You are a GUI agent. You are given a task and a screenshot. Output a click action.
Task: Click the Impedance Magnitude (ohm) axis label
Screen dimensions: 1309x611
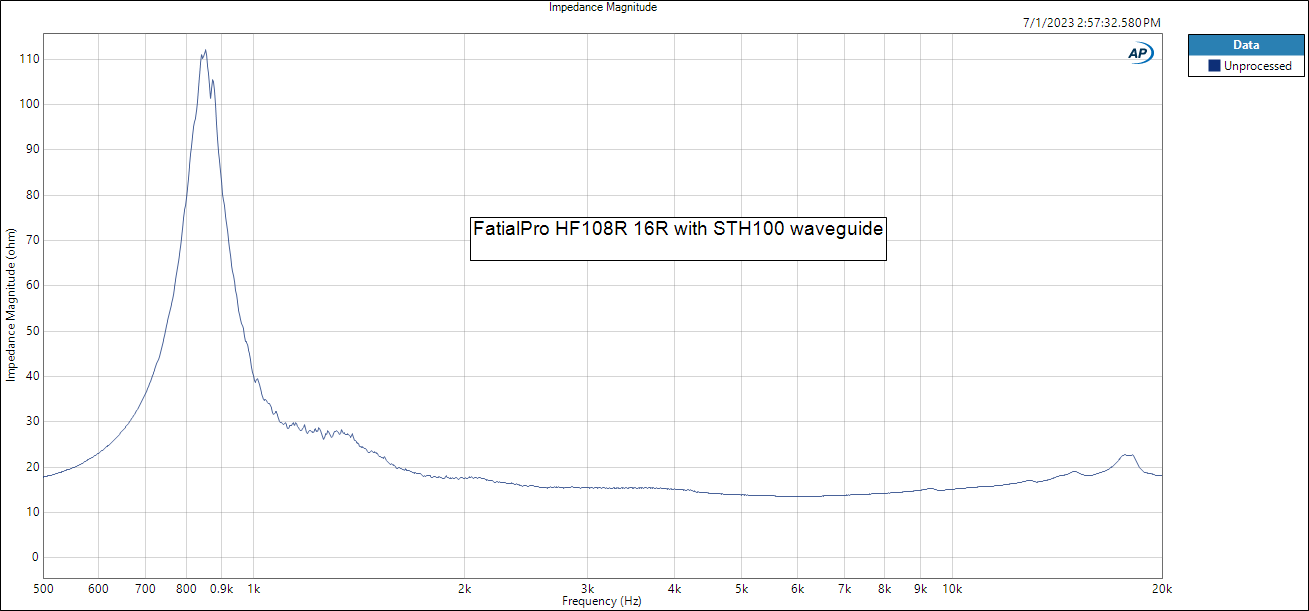coord(10,304)
